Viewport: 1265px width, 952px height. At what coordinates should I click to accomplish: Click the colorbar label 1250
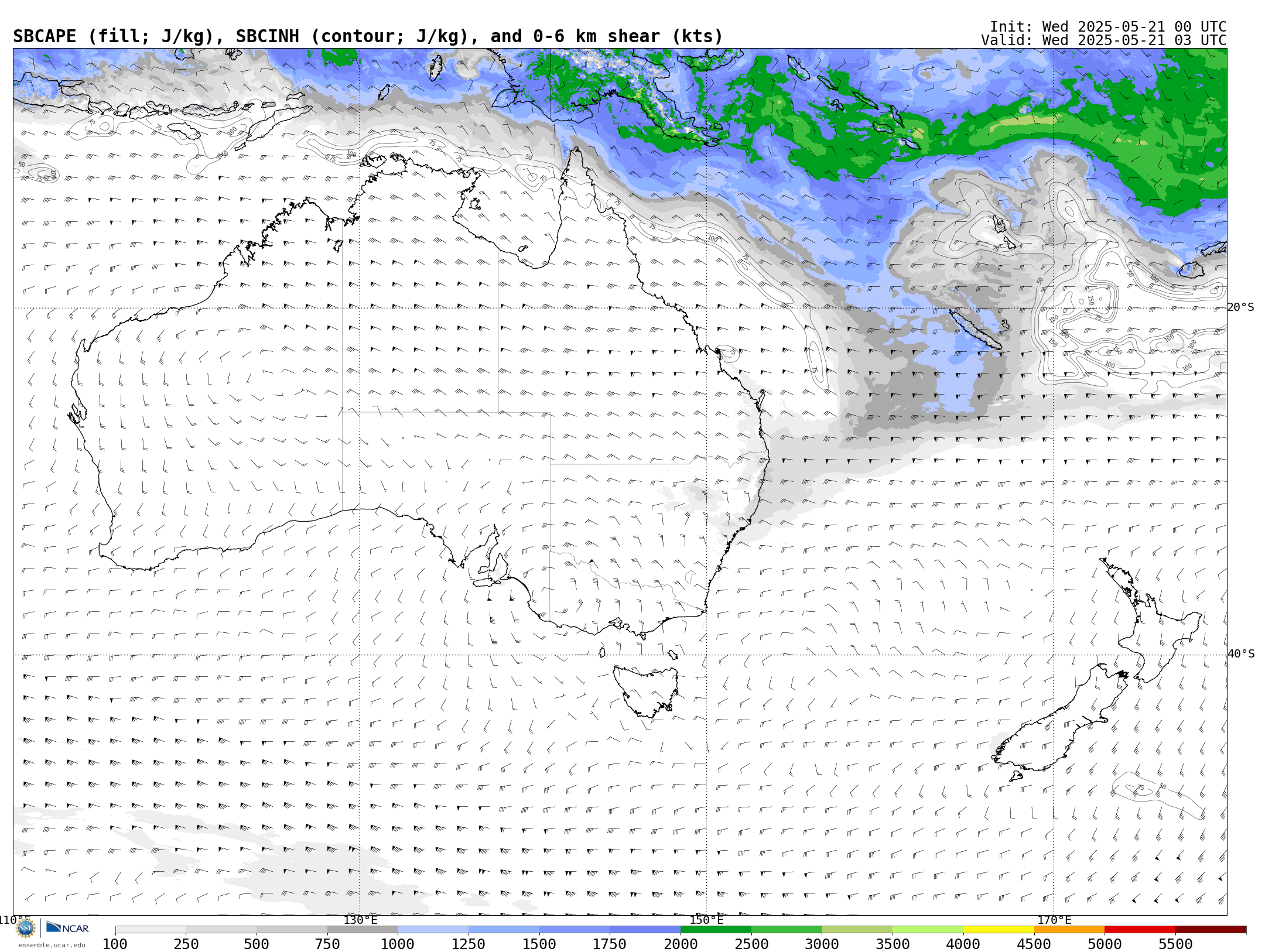[469, 944]
